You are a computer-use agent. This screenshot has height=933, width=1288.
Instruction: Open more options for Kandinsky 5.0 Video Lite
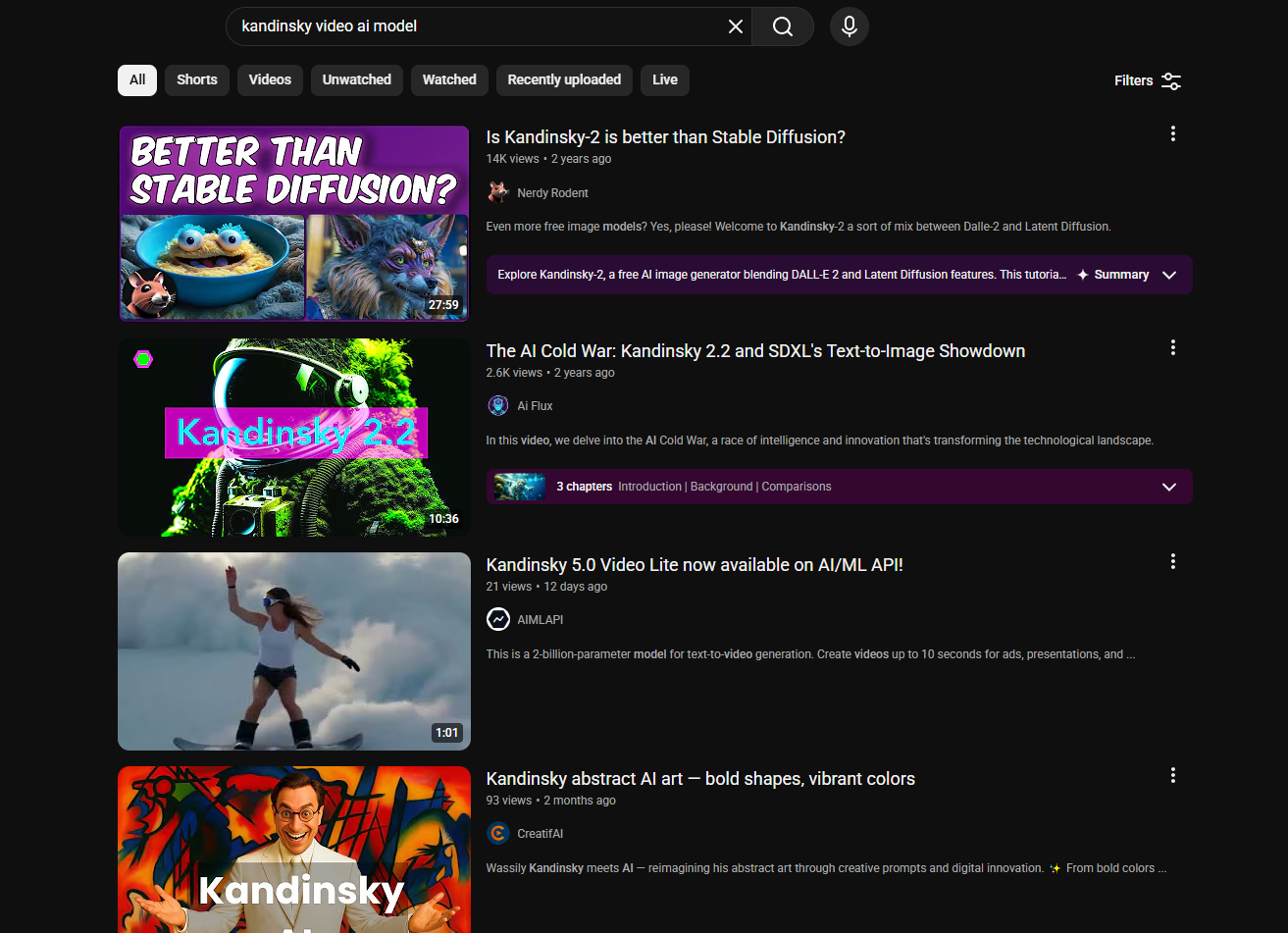pyautogui.click(x=1173, y=562)
